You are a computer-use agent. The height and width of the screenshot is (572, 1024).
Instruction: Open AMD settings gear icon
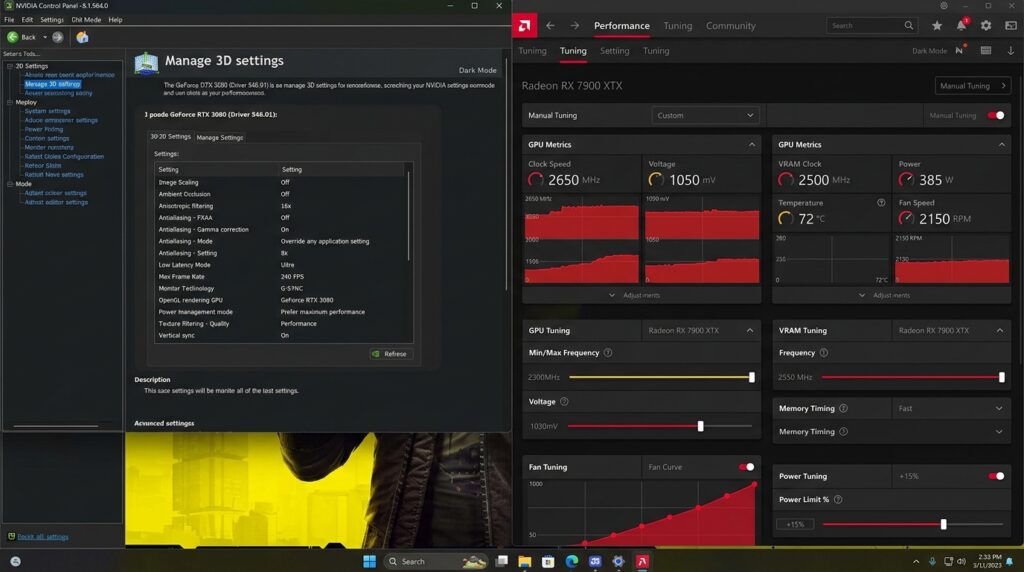(x=985, y=25)
